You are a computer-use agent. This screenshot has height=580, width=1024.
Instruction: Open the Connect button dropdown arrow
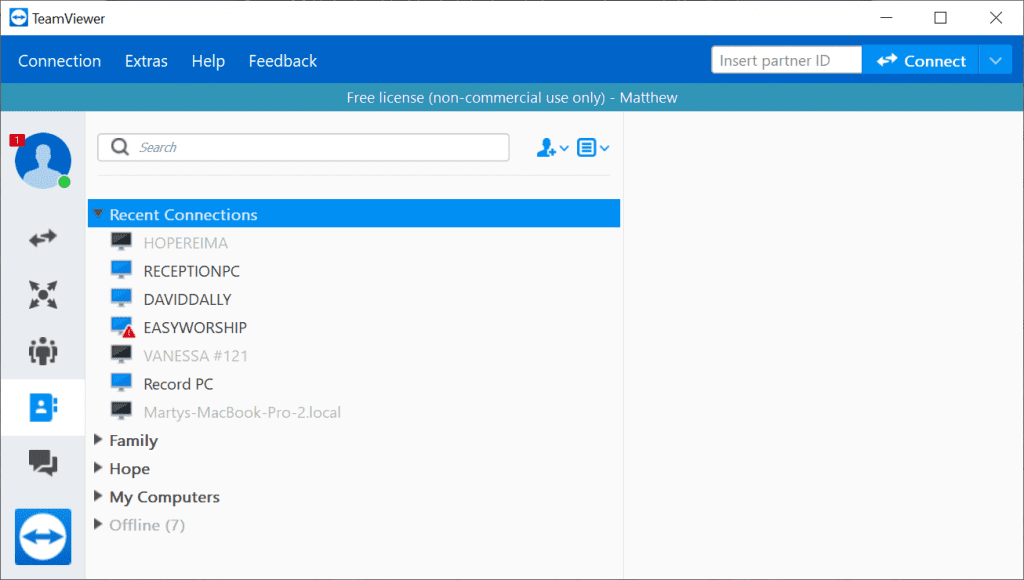tap(995, 61)
